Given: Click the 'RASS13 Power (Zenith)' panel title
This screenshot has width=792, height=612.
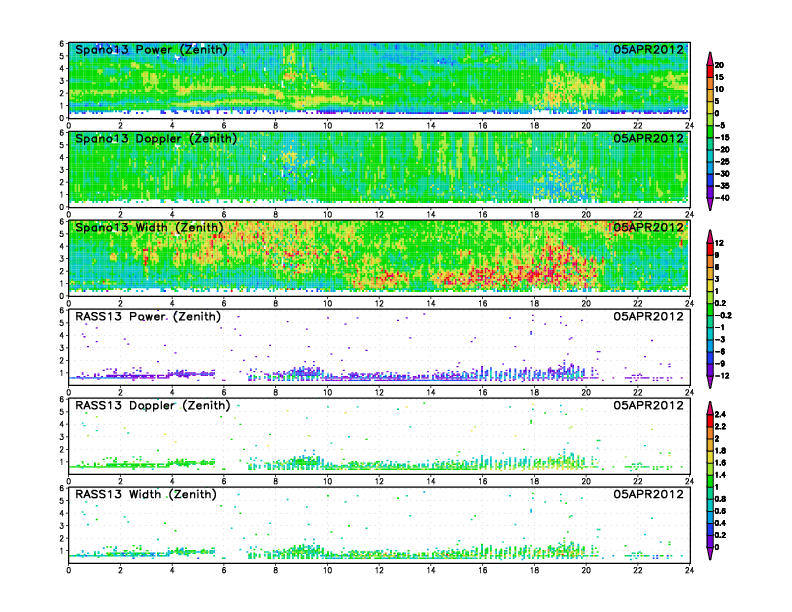Looking at the screenshot, I should point(148,317).
